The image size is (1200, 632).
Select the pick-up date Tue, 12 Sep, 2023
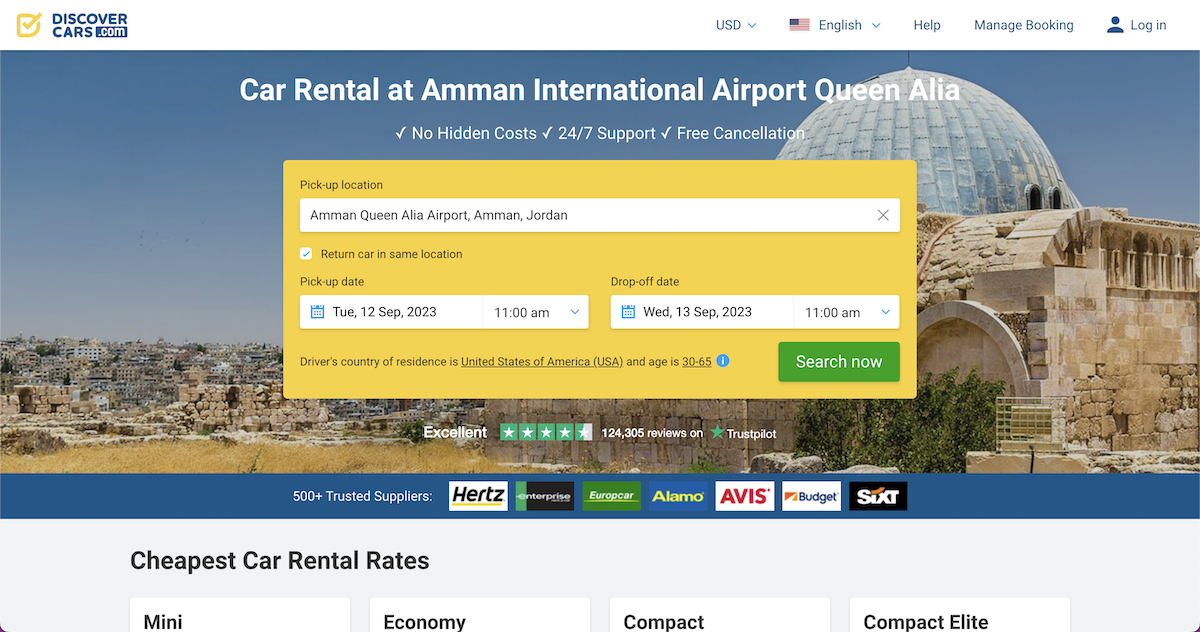(385, 312)
